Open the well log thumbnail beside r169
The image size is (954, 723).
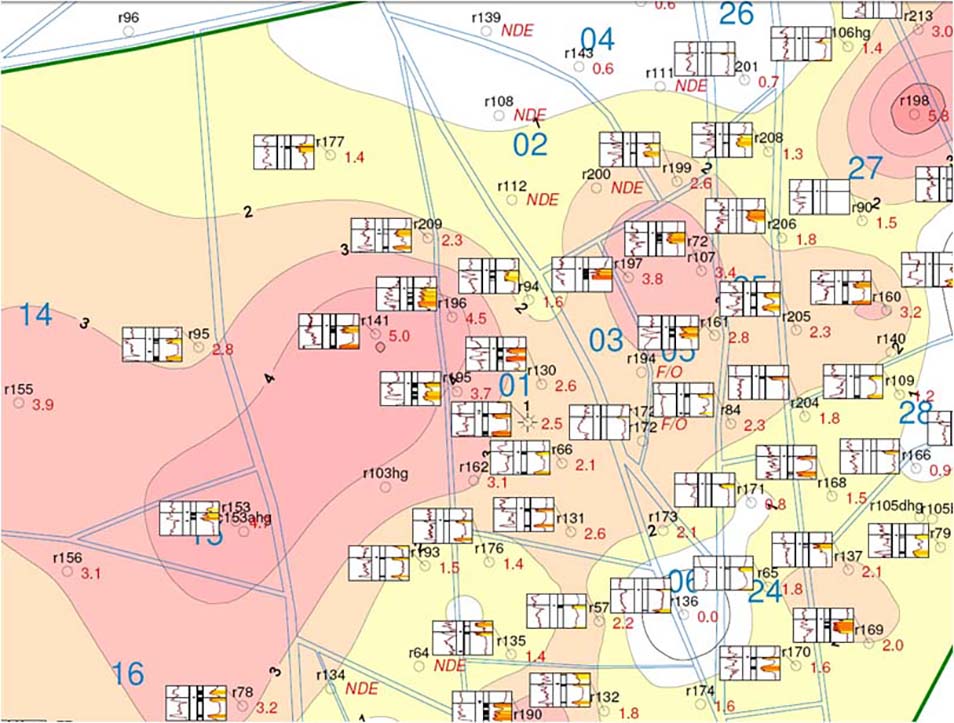(x=823, y=626)
